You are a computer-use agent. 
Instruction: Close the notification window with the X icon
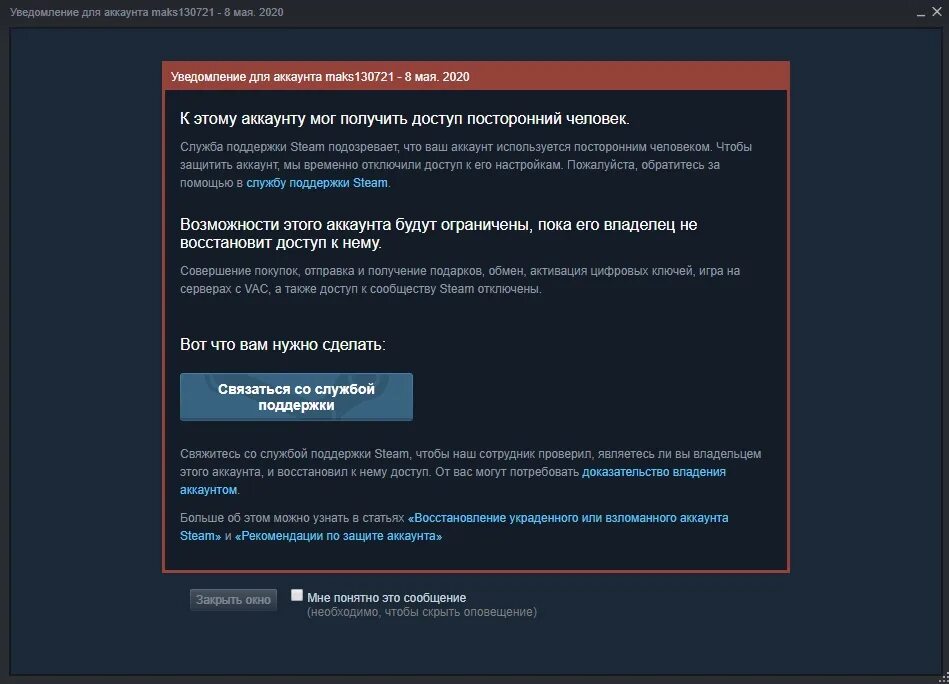[x=937, y=12]
